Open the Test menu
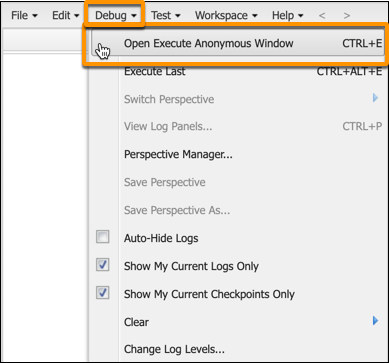389x363 pixels. pos(166,15)
